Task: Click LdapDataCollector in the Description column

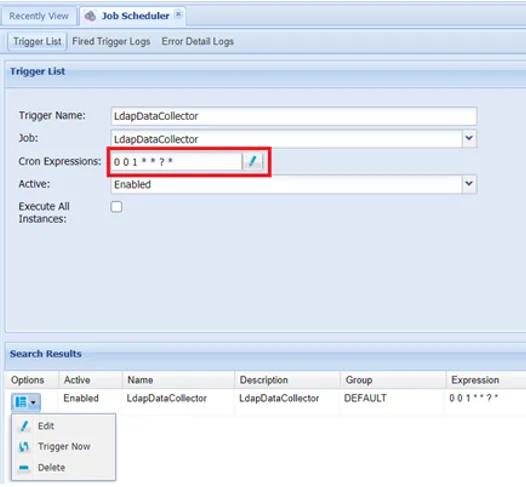Action: click(279, 398)
